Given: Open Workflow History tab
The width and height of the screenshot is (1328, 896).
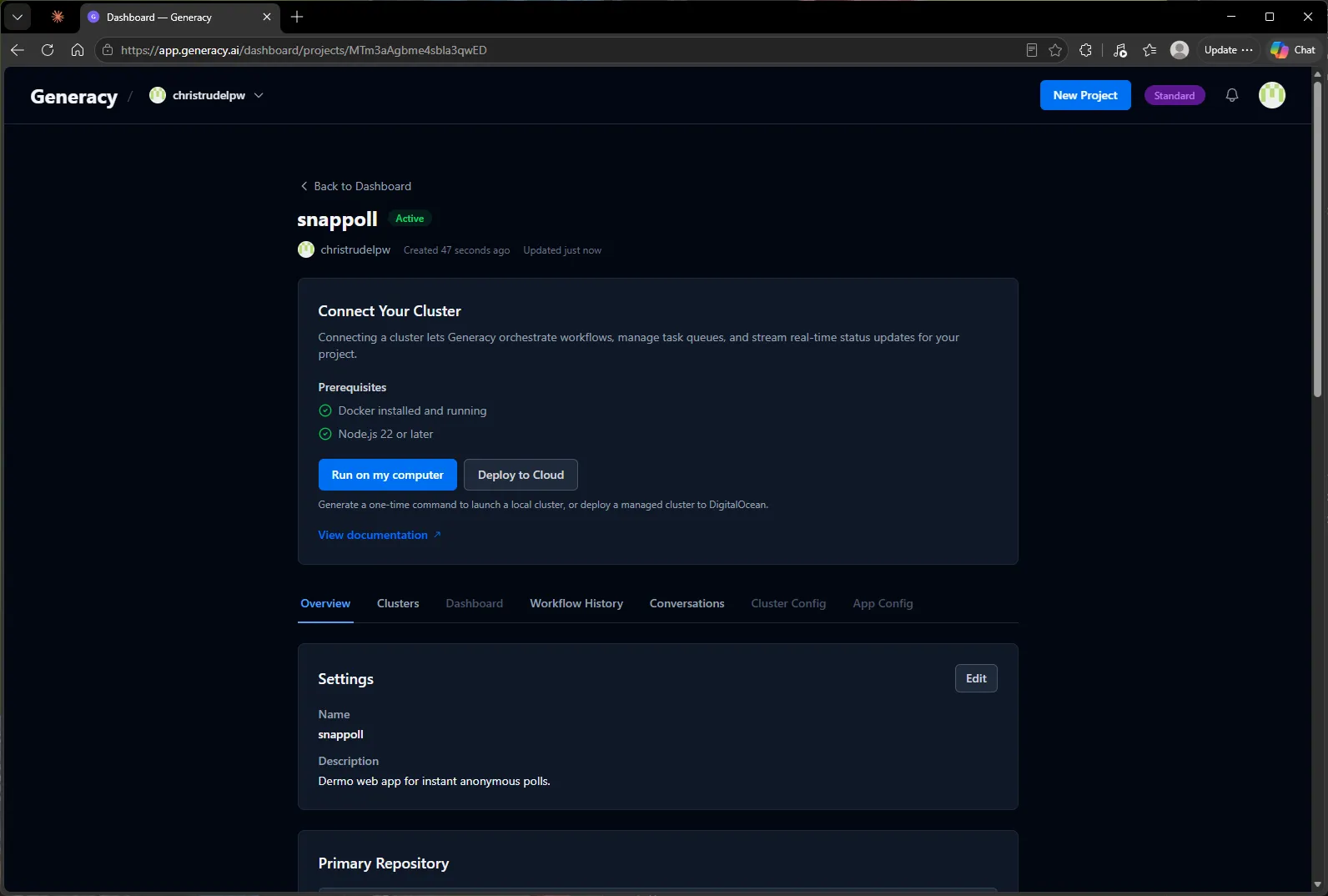Looking at the screenshot, I should coord(576,603).
